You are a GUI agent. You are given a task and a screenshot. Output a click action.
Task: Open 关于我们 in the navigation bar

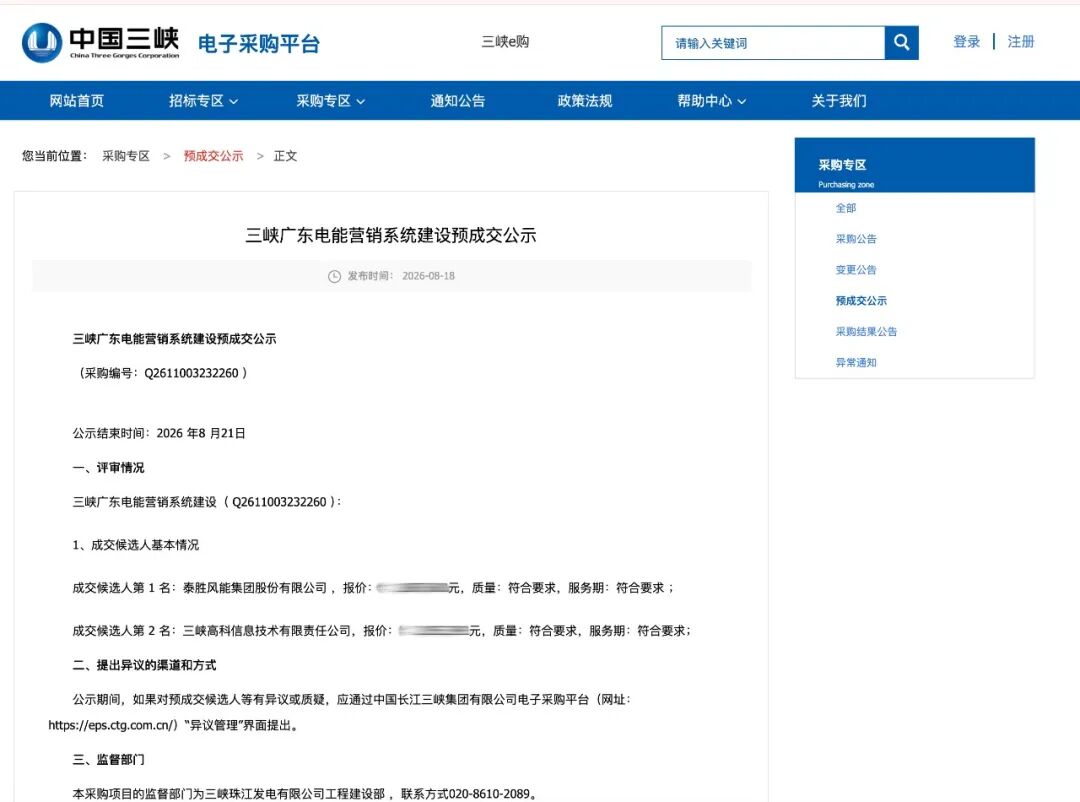838,101
